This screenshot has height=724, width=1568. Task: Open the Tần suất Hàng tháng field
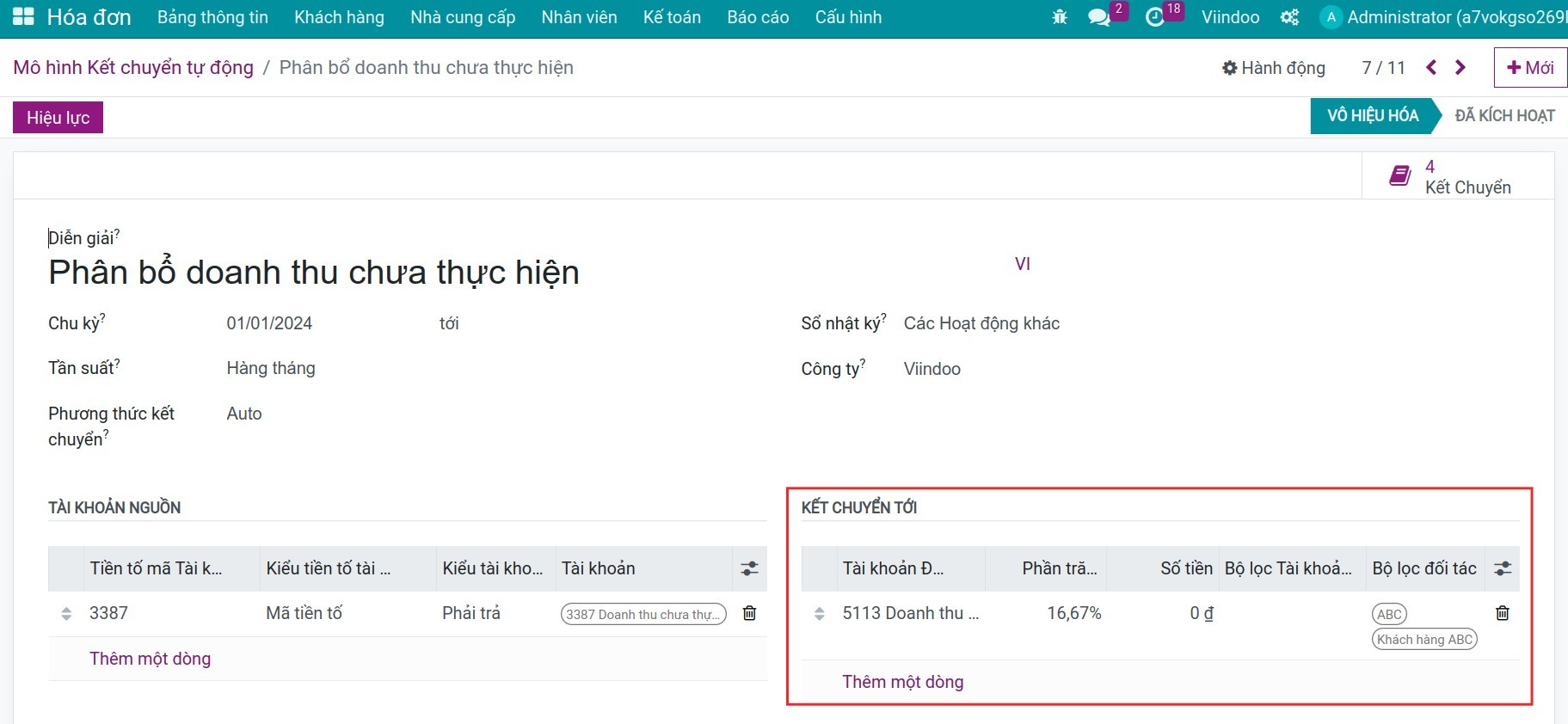[x=271, y=368]
